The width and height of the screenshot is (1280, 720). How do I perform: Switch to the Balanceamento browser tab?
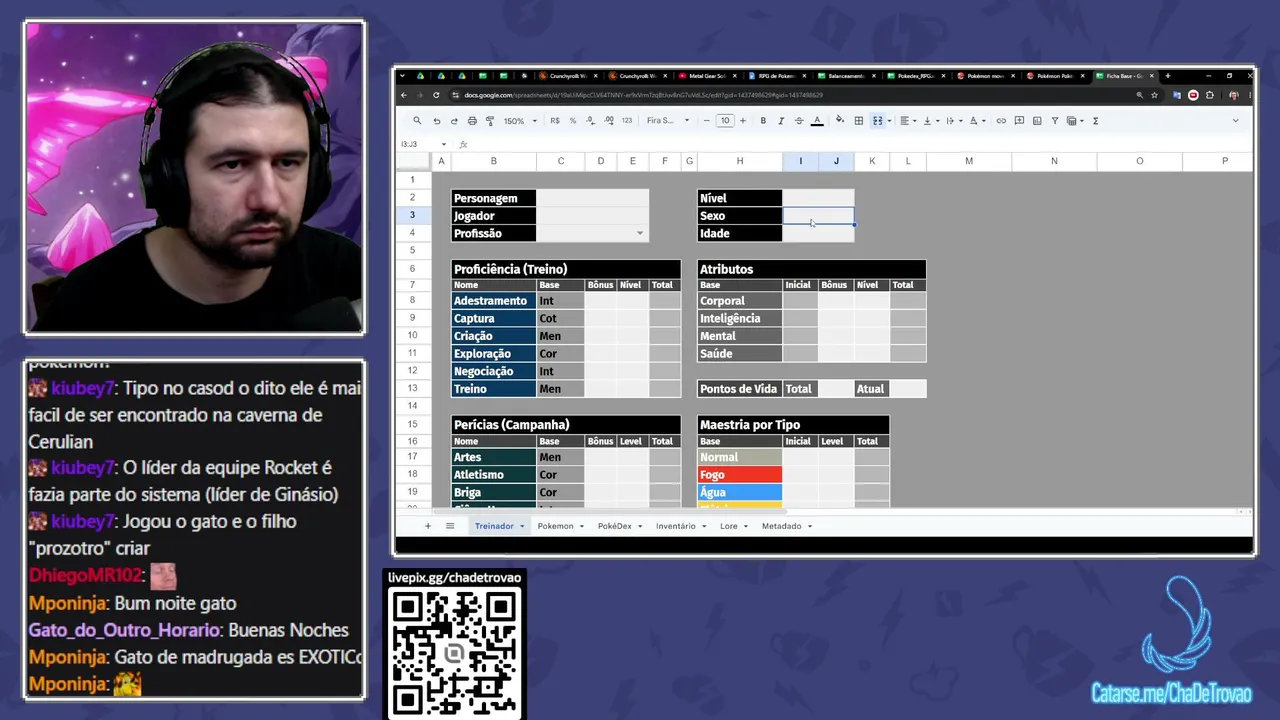coord(845,76)
